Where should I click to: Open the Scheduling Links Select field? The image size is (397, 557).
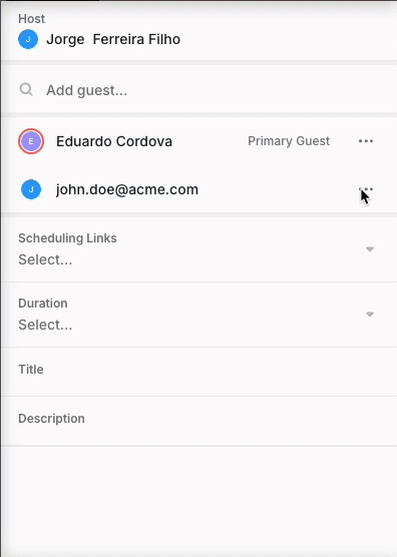199,249
